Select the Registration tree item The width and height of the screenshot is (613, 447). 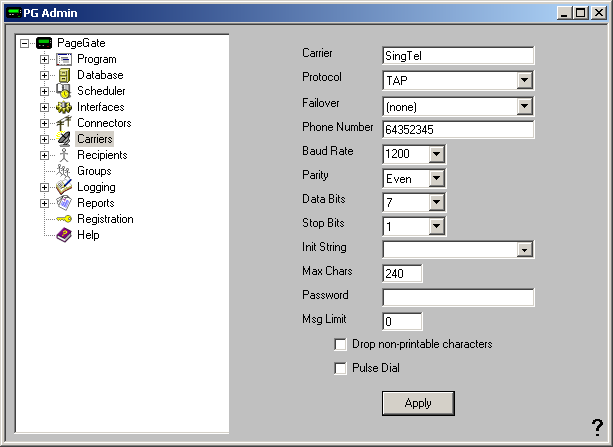click(x=105, y=219)
